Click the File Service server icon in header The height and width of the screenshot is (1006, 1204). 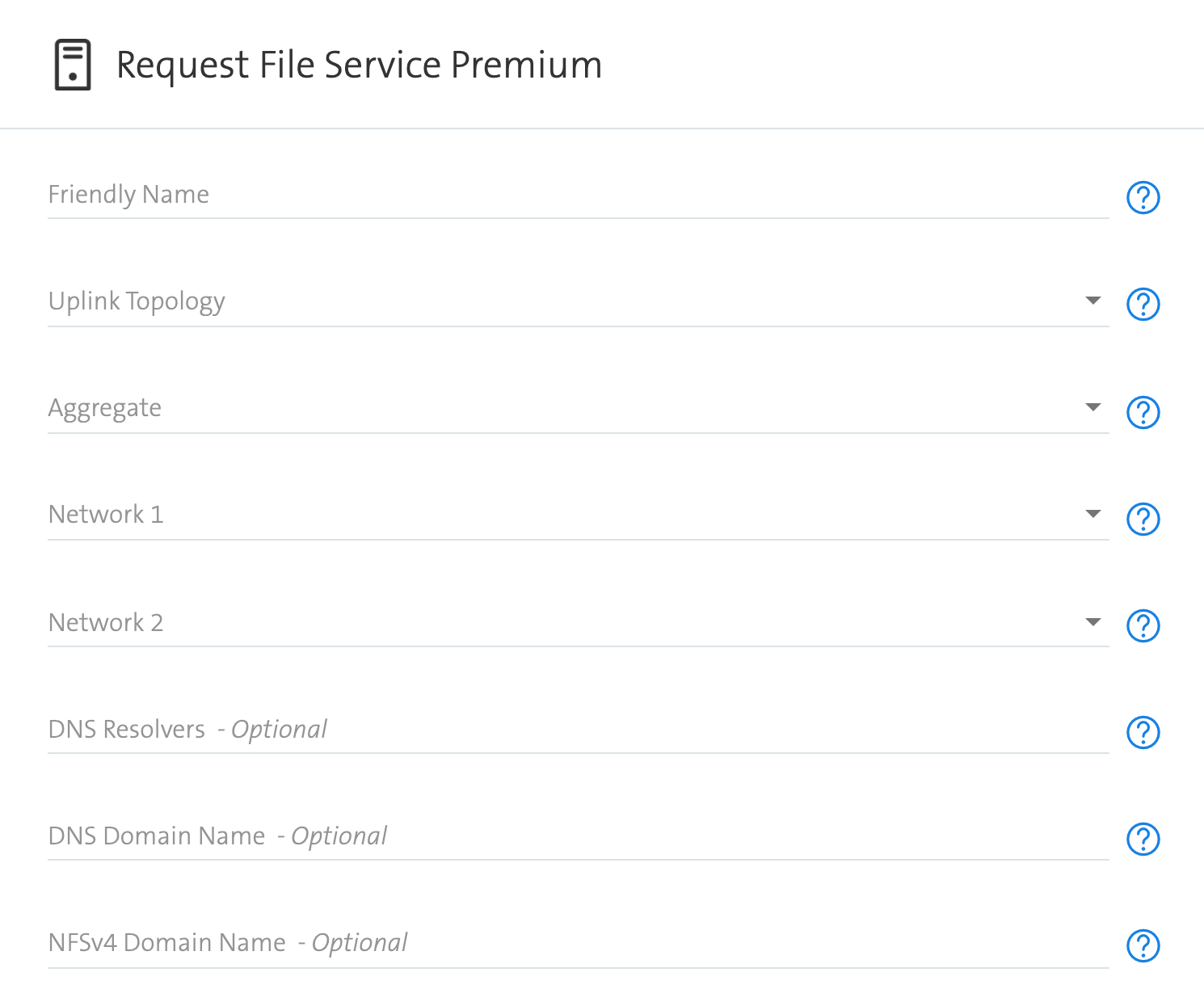coord(73,65)
